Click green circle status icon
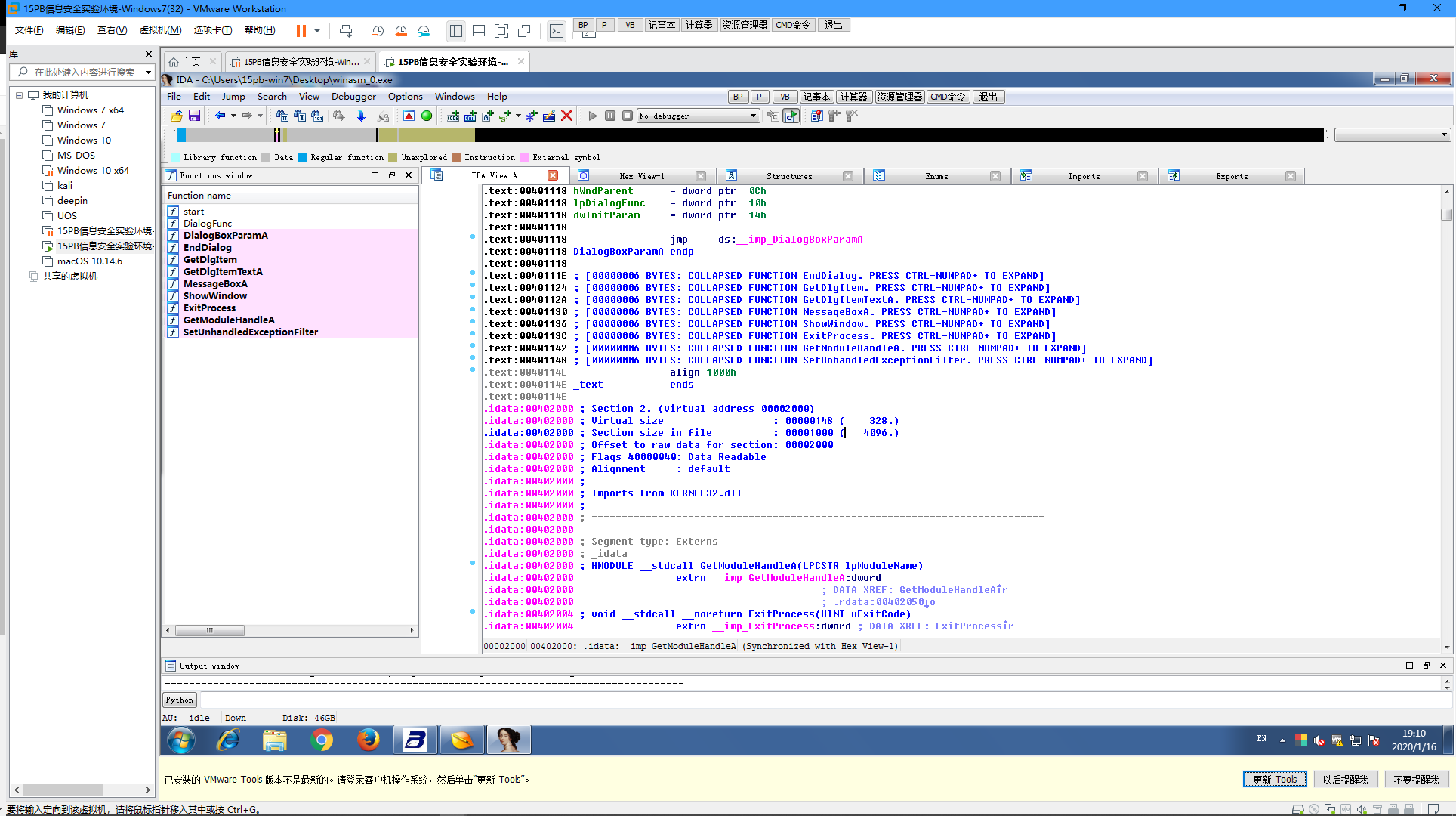Viewport: 1456px width, 816px height. [x=427, y=116]
